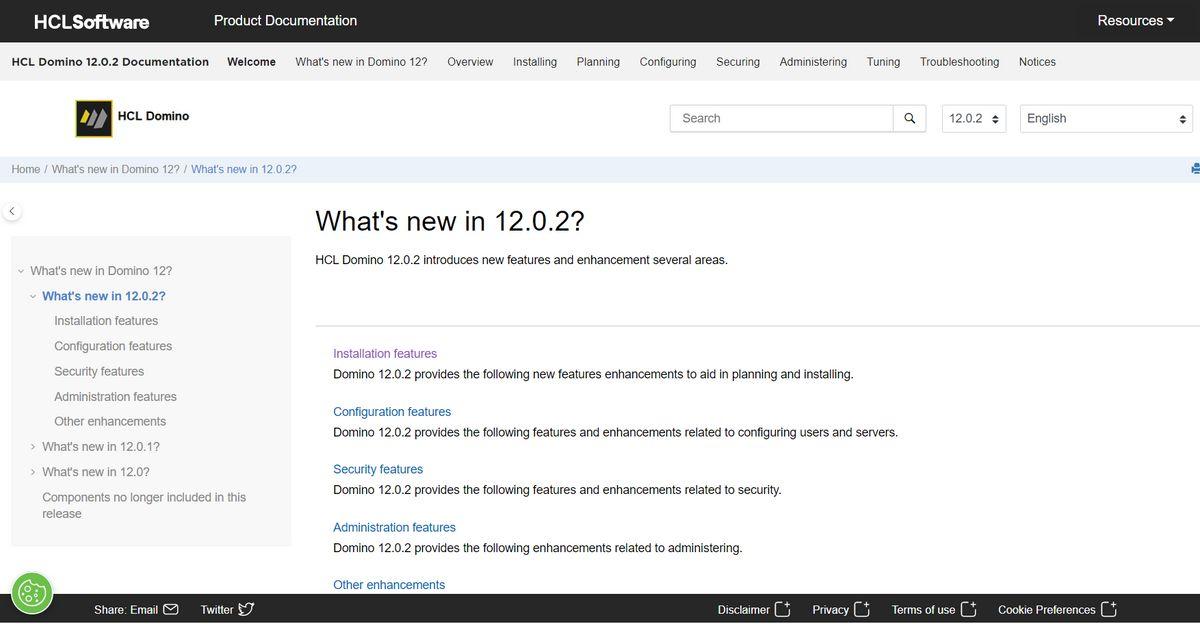Click the HCLSoftware header logo
This screenshot has width=1200, height=624.
click(91, 21)
